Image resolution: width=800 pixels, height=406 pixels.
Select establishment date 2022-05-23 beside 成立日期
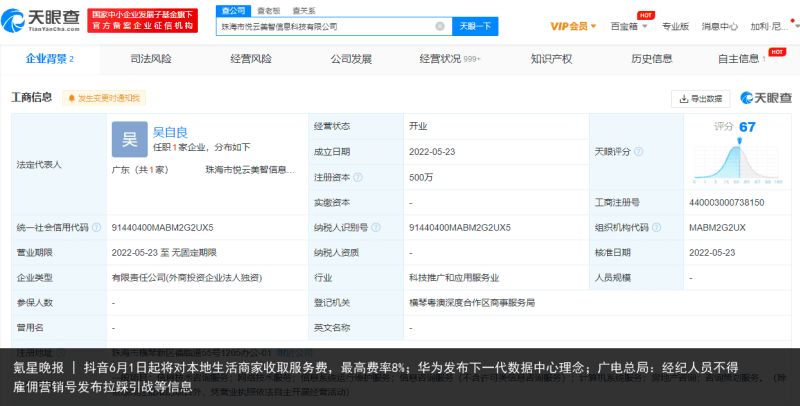432,151
